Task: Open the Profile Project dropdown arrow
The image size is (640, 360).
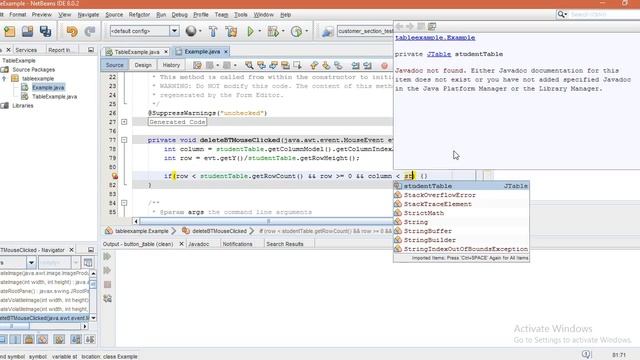Action: (307, 31)
